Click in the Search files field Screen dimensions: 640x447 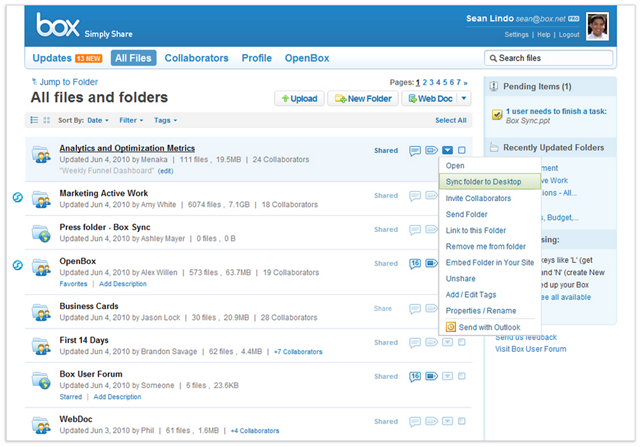[x=549, y=58]
